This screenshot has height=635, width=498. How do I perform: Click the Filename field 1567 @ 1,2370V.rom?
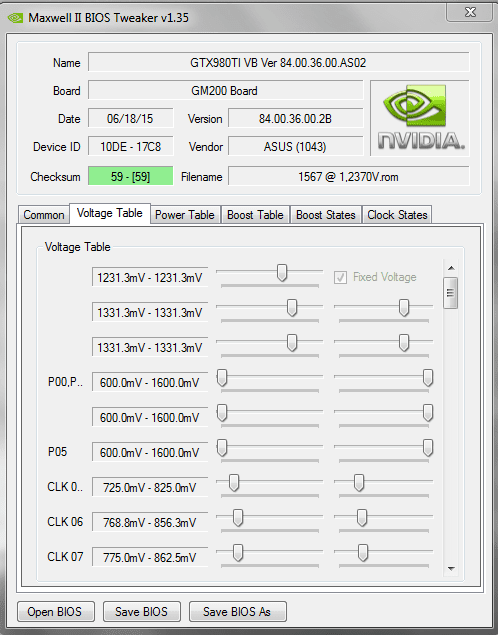pyautogui.click(x=349, y=176)
